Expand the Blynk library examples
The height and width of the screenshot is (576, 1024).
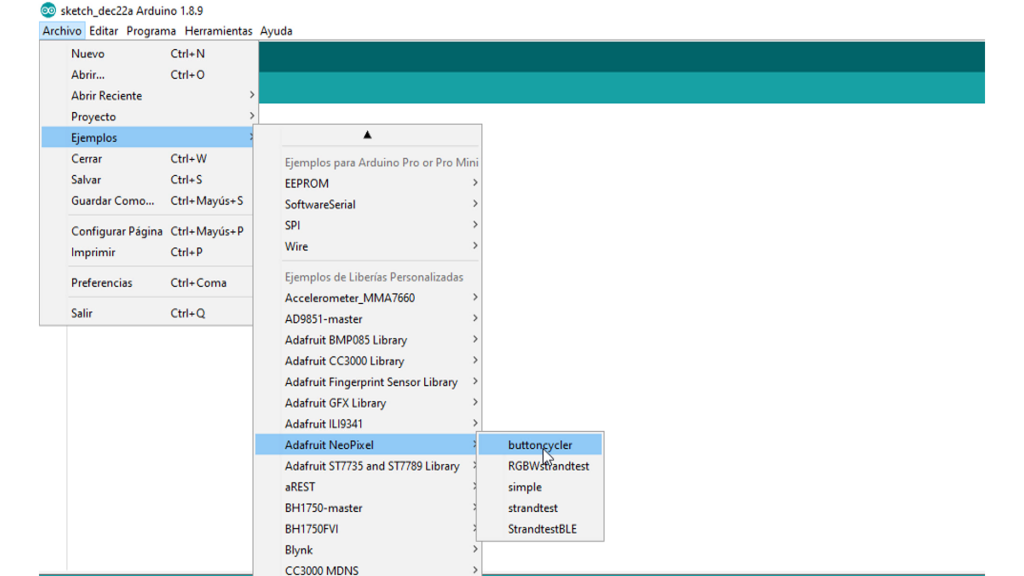pyautogui.click(x=299, y=550)
